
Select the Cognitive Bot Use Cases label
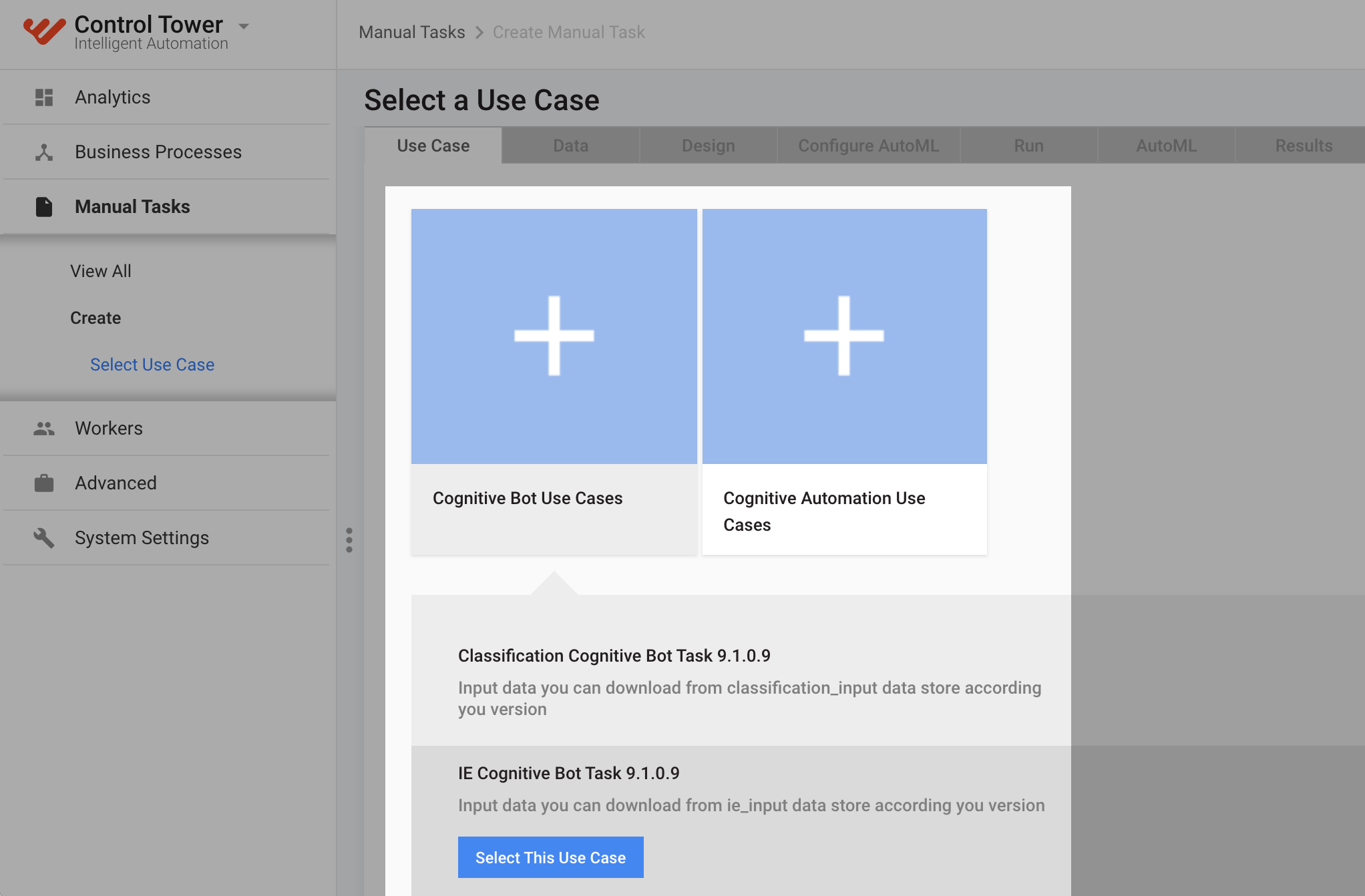point(528,499)
